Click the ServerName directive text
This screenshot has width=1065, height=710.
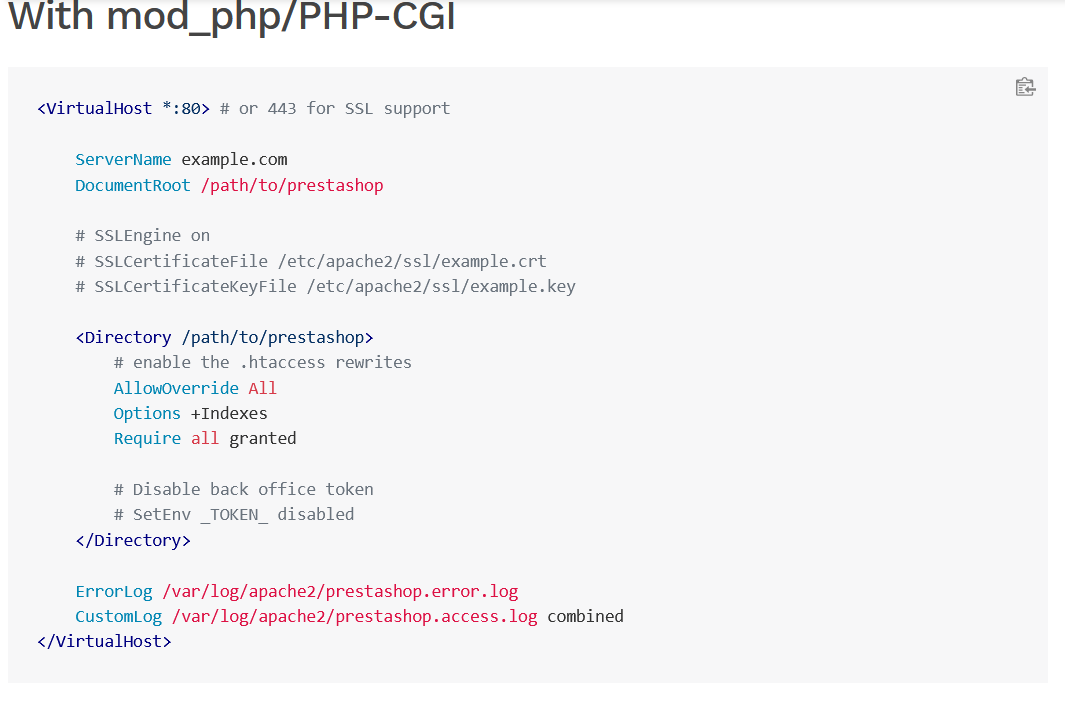pyautogui.click(x=123, y=160)
